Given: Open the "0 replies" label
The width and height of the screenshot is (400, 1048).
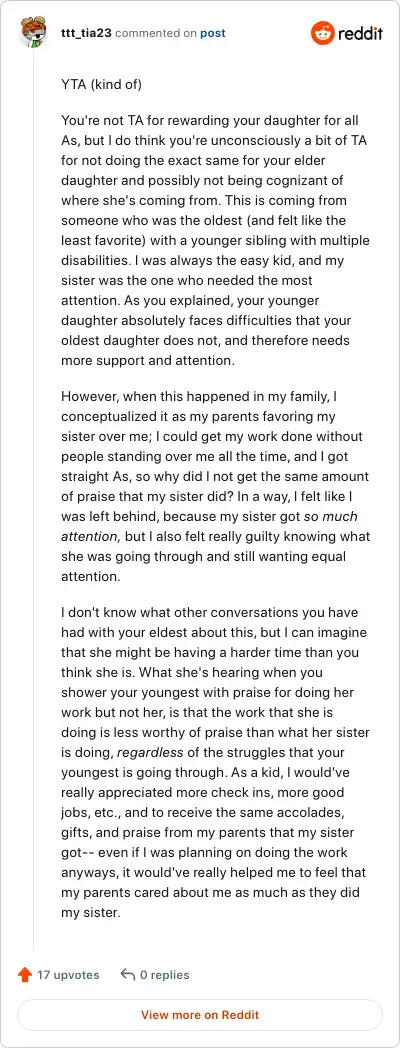Looking at the screenshot, I should coord(165,975).
